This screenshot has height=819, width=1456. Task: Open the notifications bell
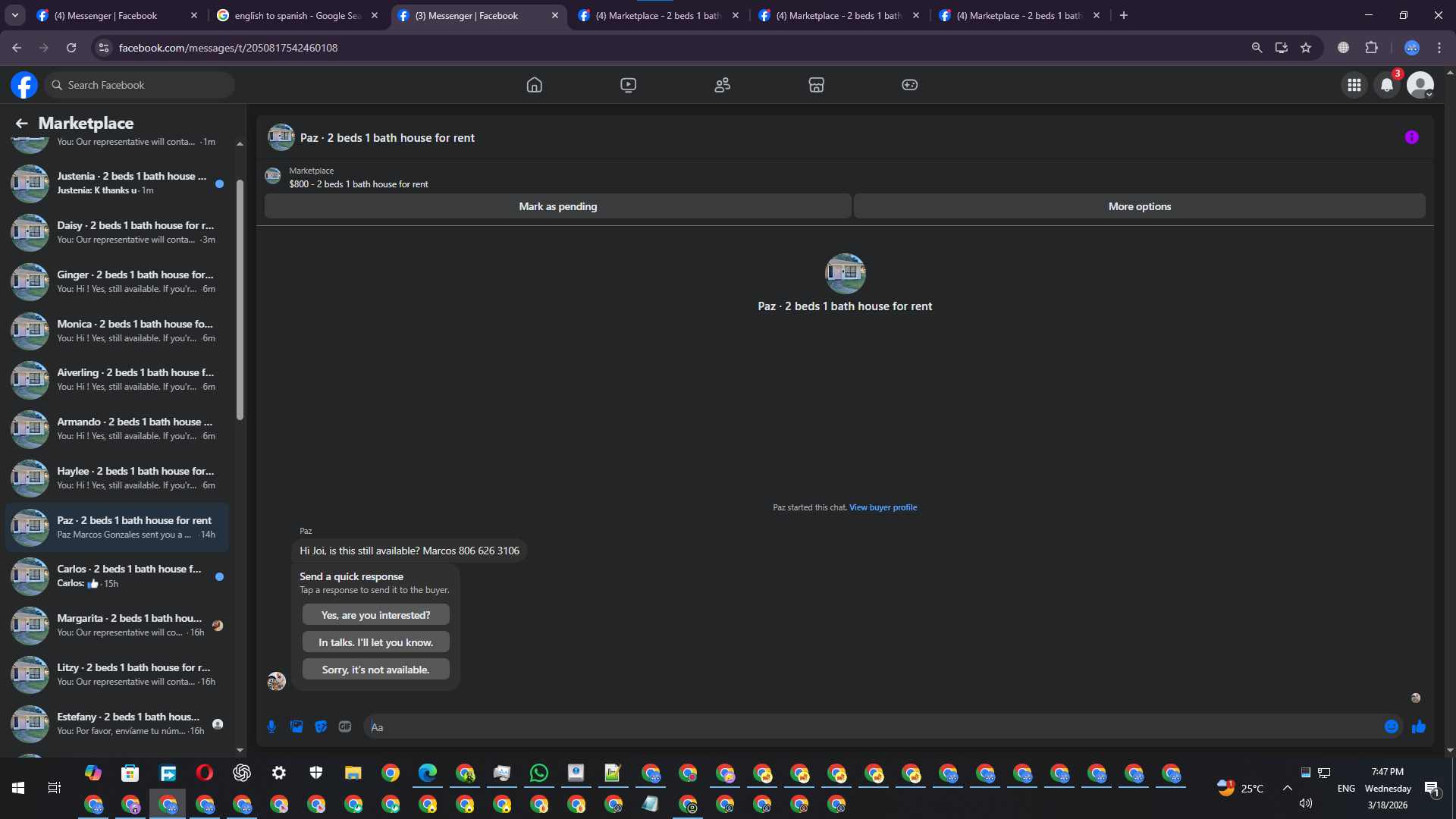tap(1387, 85)
